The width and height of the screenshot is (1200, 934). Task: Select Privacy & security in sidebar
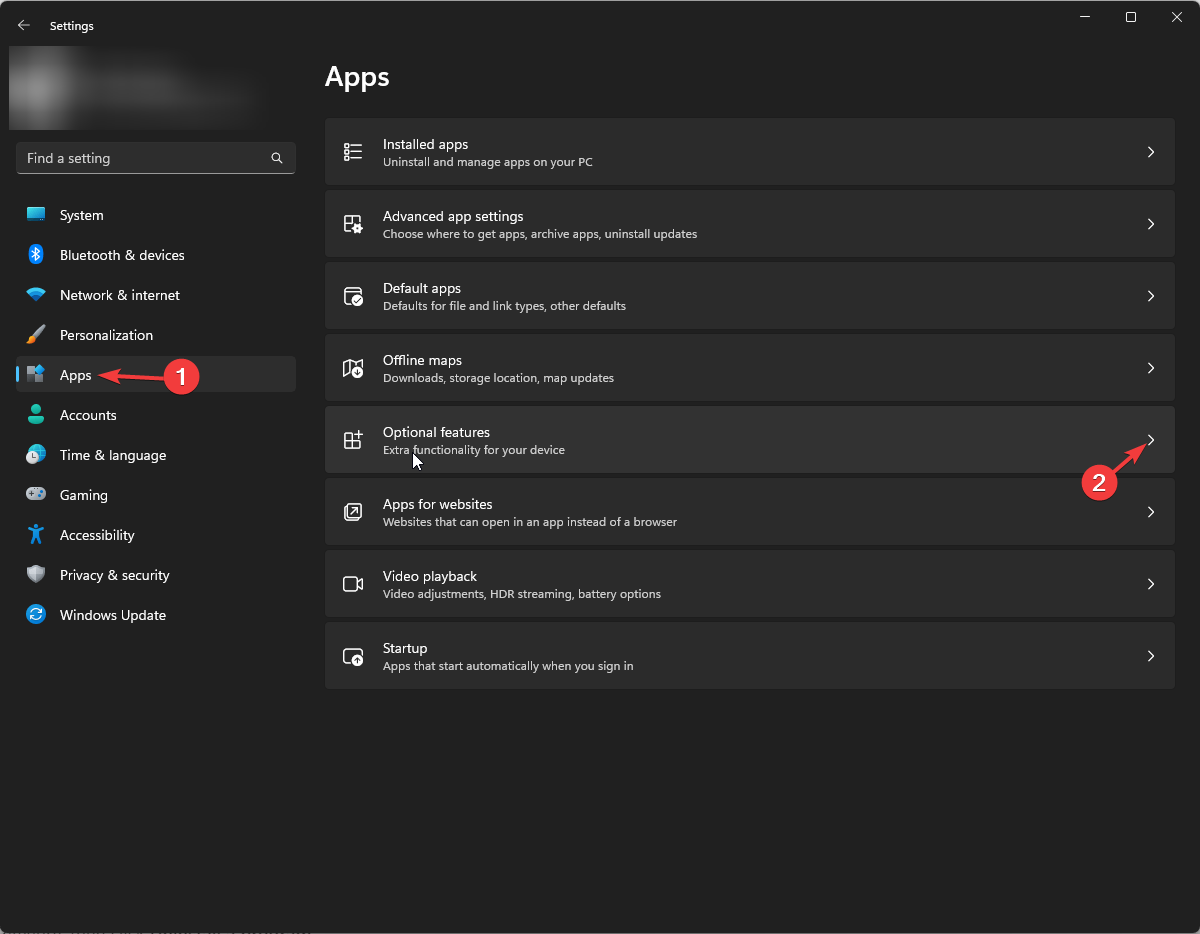pos(114,575)
